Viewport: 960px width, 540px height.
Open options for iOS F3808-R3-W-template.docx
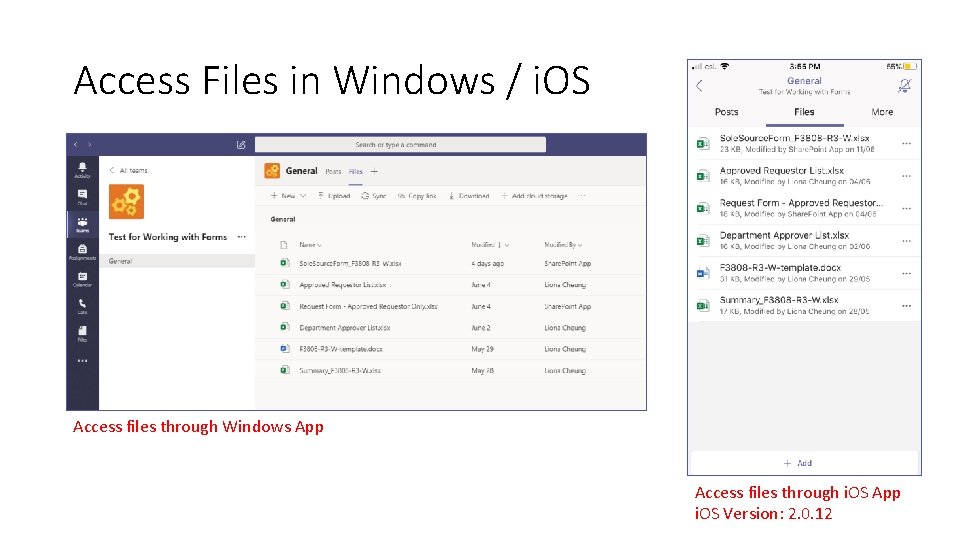click(907, 273)
